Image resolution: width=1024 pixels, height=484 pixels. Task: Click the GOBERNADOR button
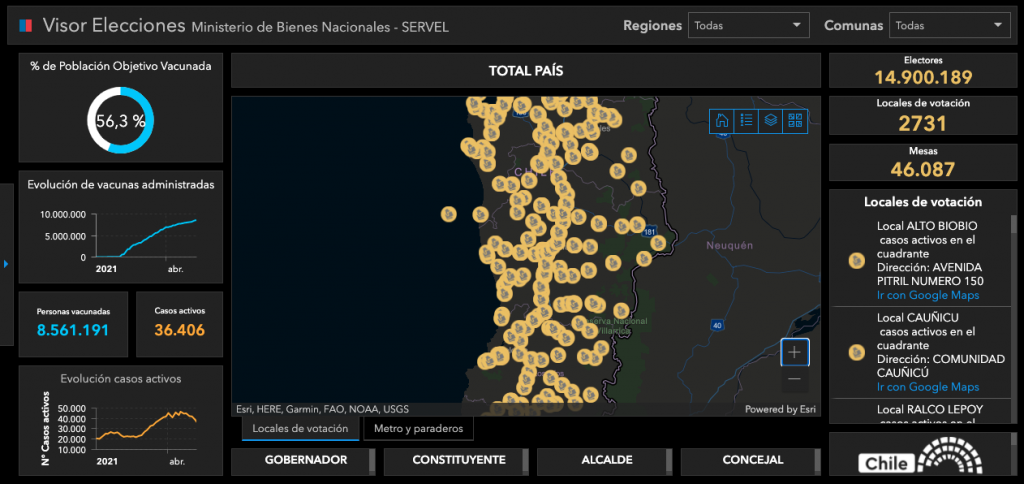[x=305, y=461]
